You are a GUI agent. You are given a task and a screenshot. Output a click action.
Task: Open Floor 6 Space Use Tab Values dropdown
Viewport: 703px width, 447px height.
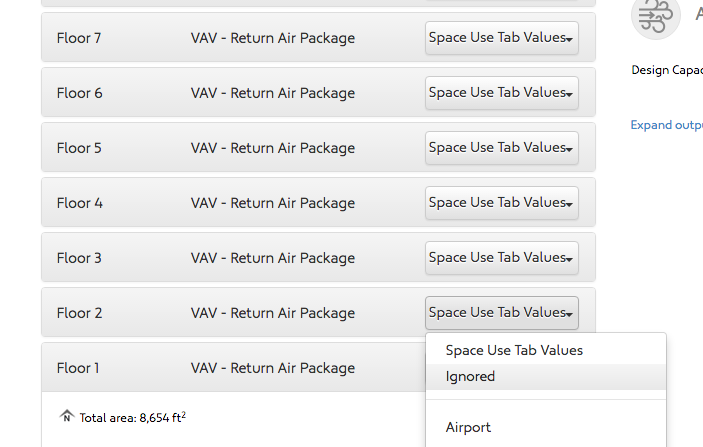point(502,93)
